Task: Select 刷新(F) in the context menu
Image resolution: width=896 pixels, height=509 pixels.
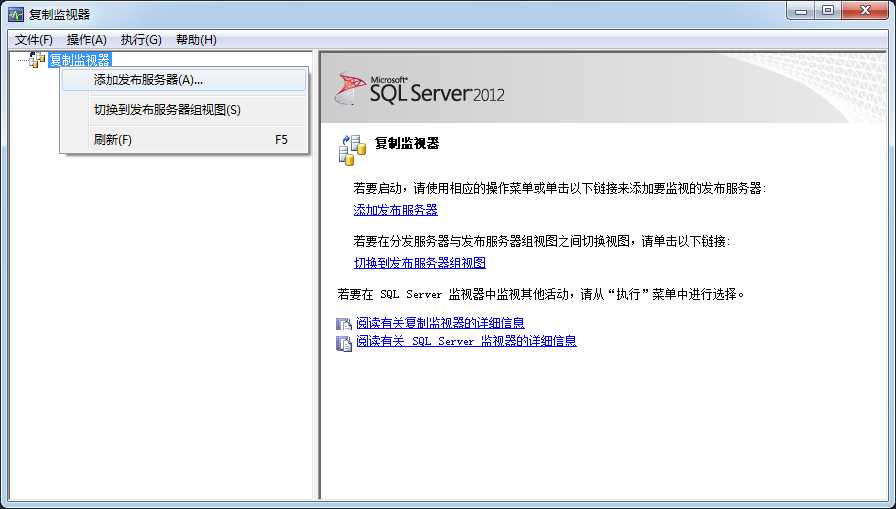Action: pyautogui.click(x=183, y=139)
